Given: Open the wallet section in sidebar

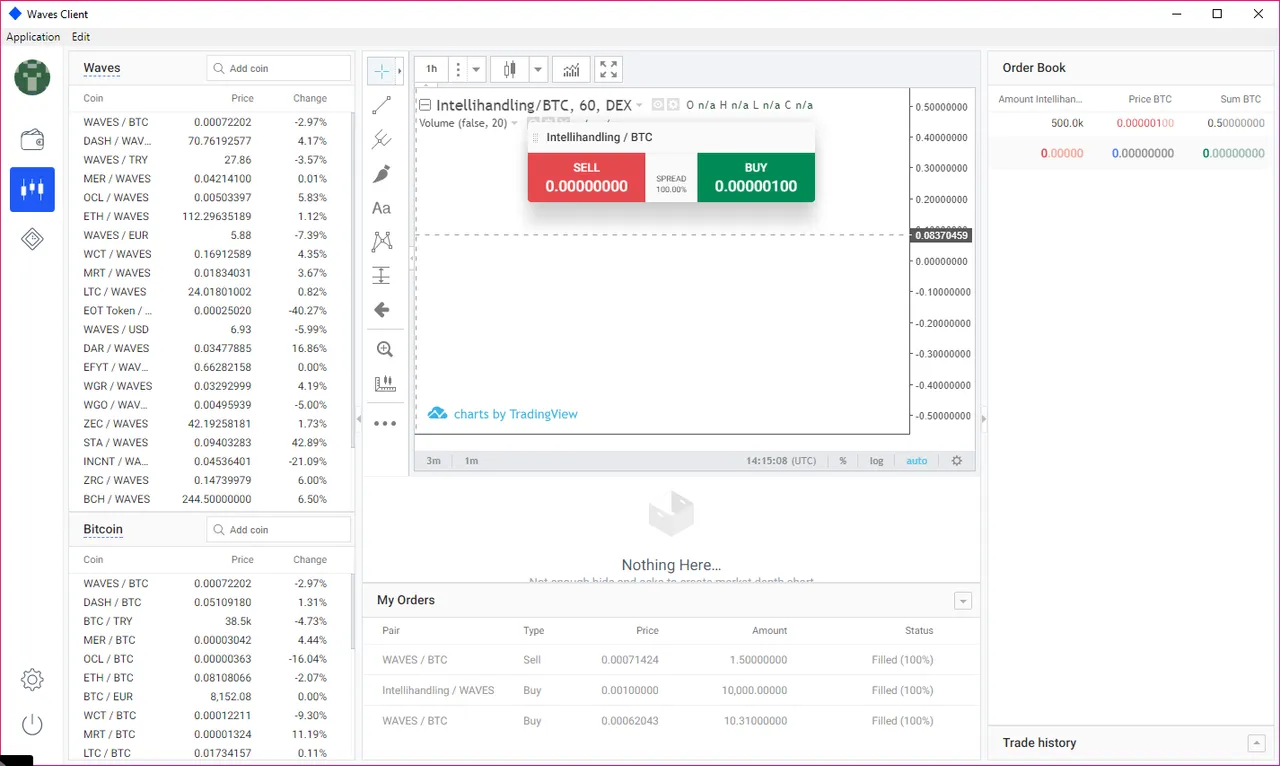Looking at the screenshot, I should pos(32,139).
